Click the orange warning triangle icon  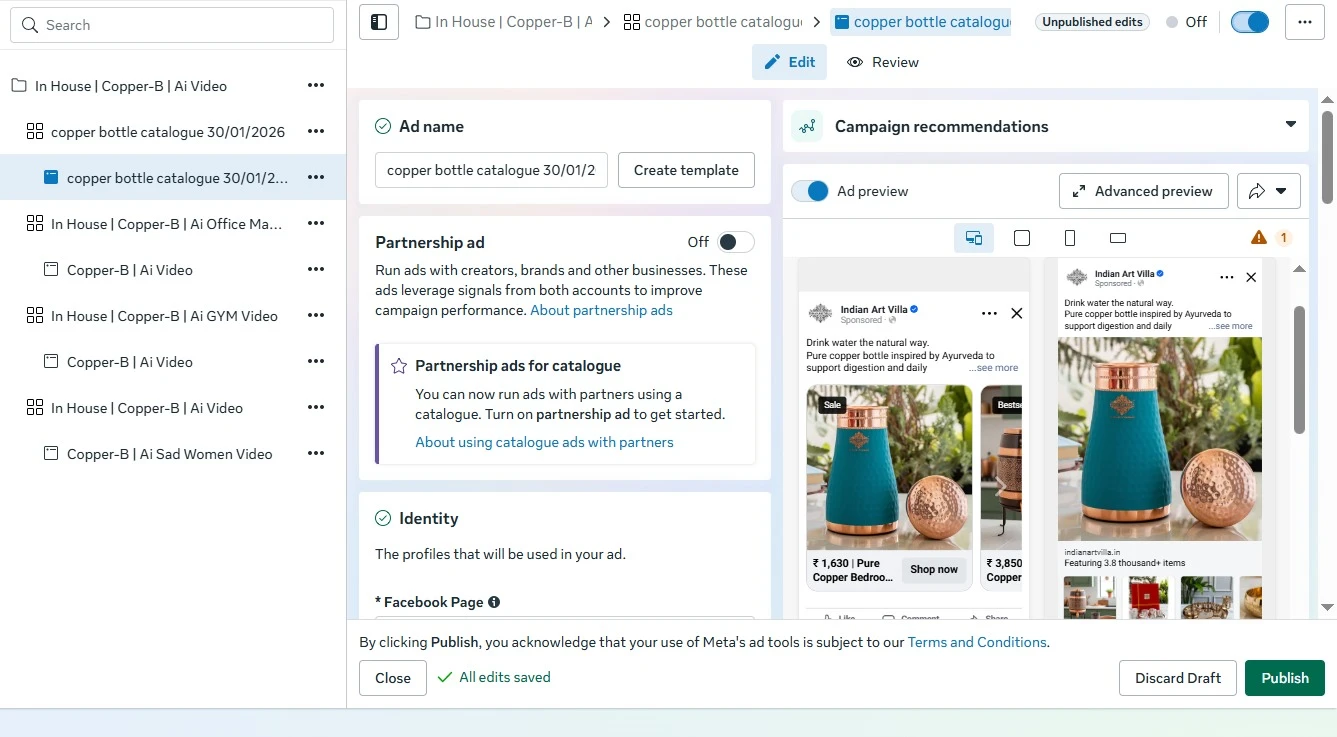point(1259,237)
